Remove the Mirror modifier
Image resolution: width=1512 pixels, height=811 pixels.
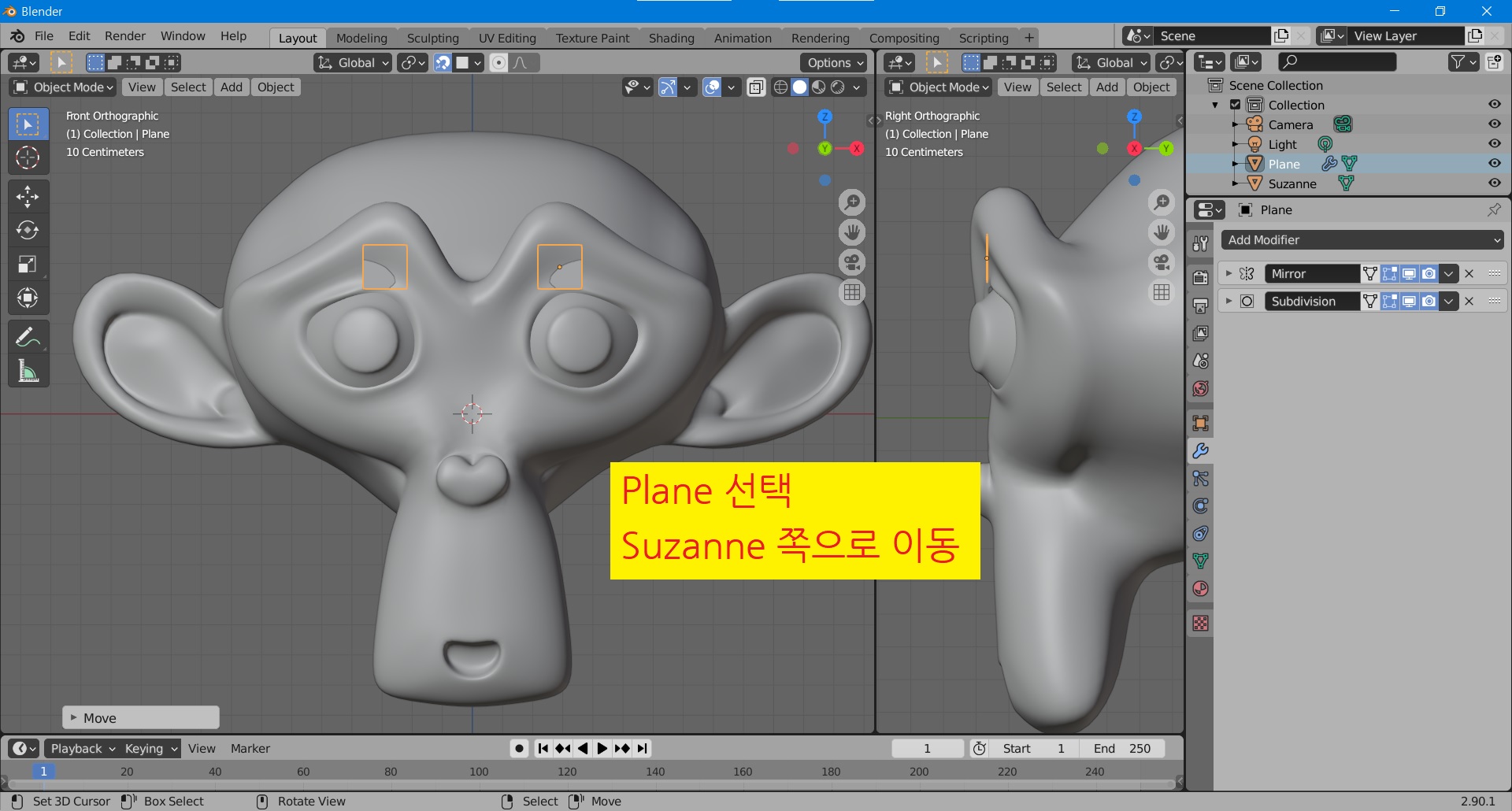click(1469, 274)
